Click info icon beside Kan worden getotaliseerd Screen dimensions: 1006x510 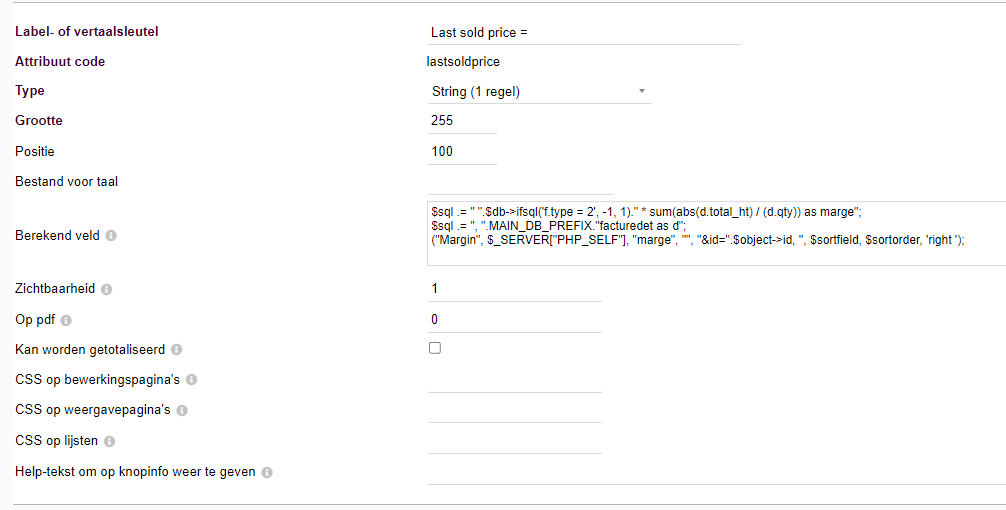pyautogui.click(x=176, y=350)
